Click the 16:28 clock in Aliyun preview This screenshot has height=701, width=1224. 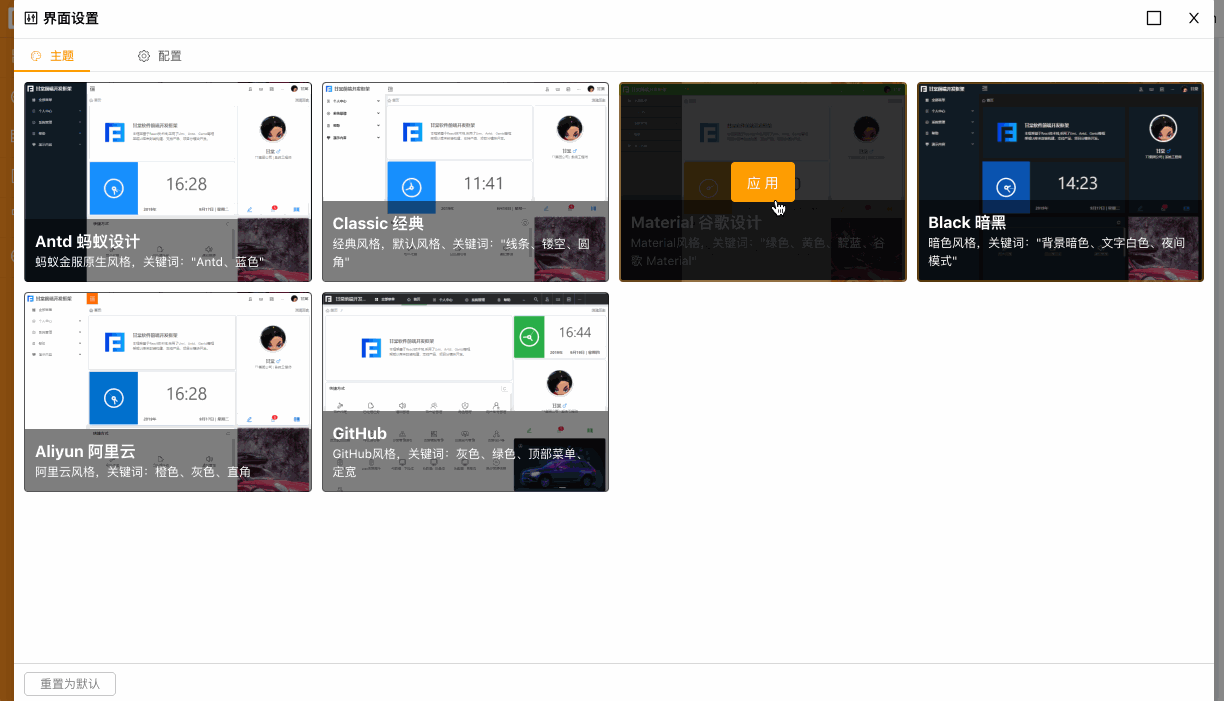tap(186, 395)
